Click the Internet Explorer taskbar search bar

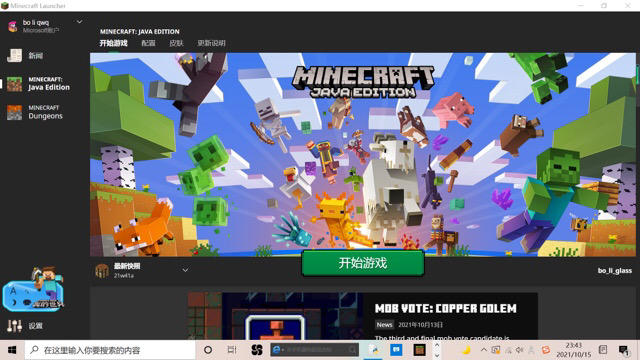coord(314,350)
